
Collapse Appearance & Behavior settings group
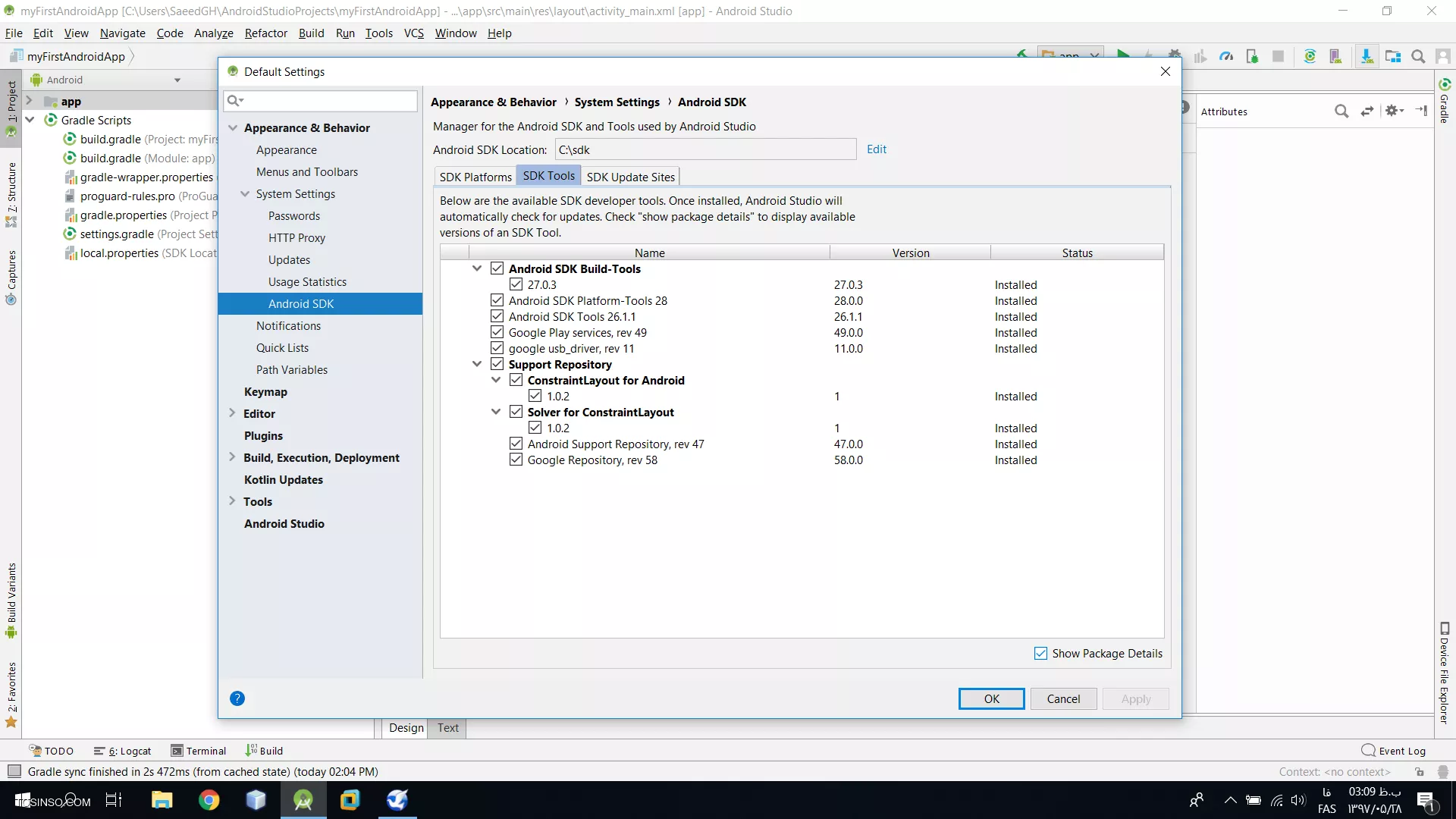[233, 127]
